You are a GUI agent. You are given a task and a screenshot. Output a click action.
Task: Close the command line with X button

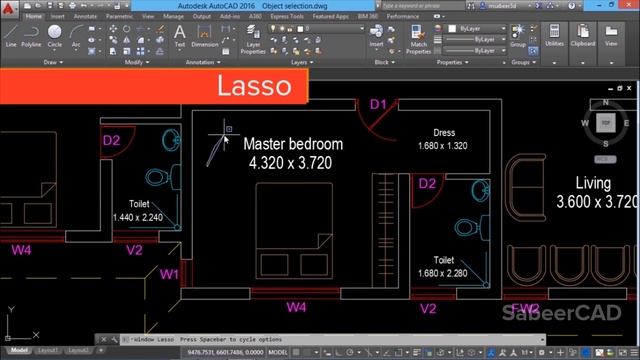click(104, 339)
